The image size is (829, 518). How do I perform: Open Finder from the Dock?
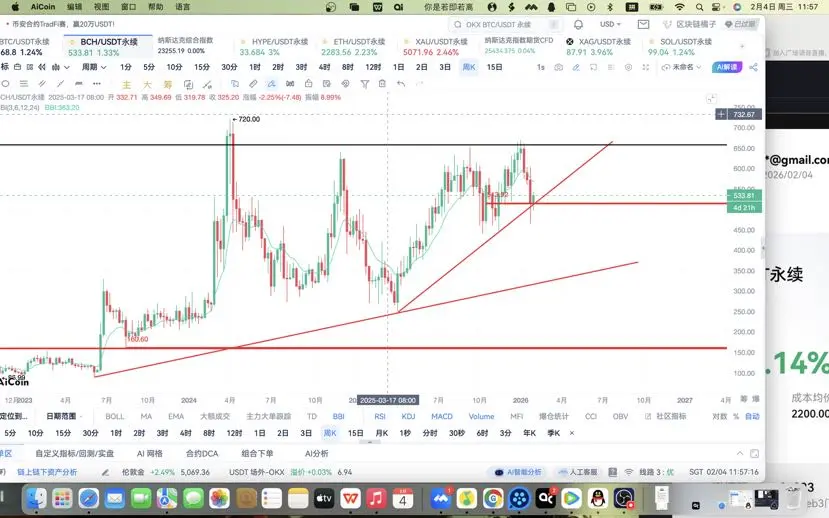pos(36,498)
